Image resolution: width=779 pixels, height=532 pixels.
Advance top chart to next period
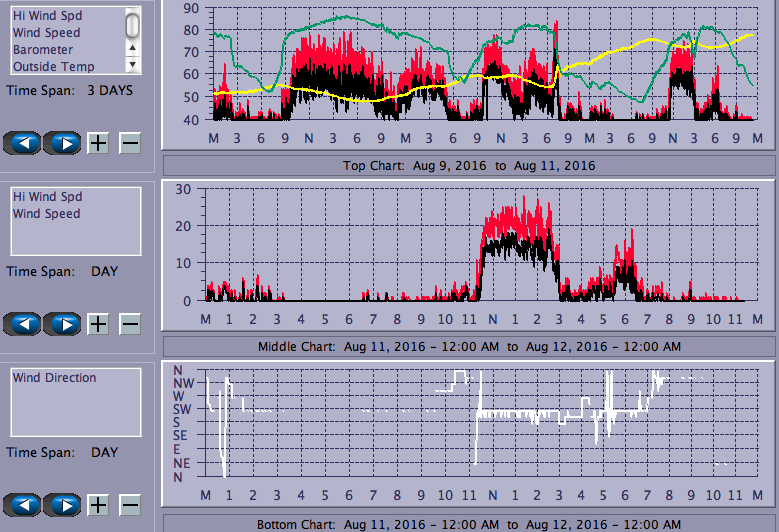click(63, 143)
